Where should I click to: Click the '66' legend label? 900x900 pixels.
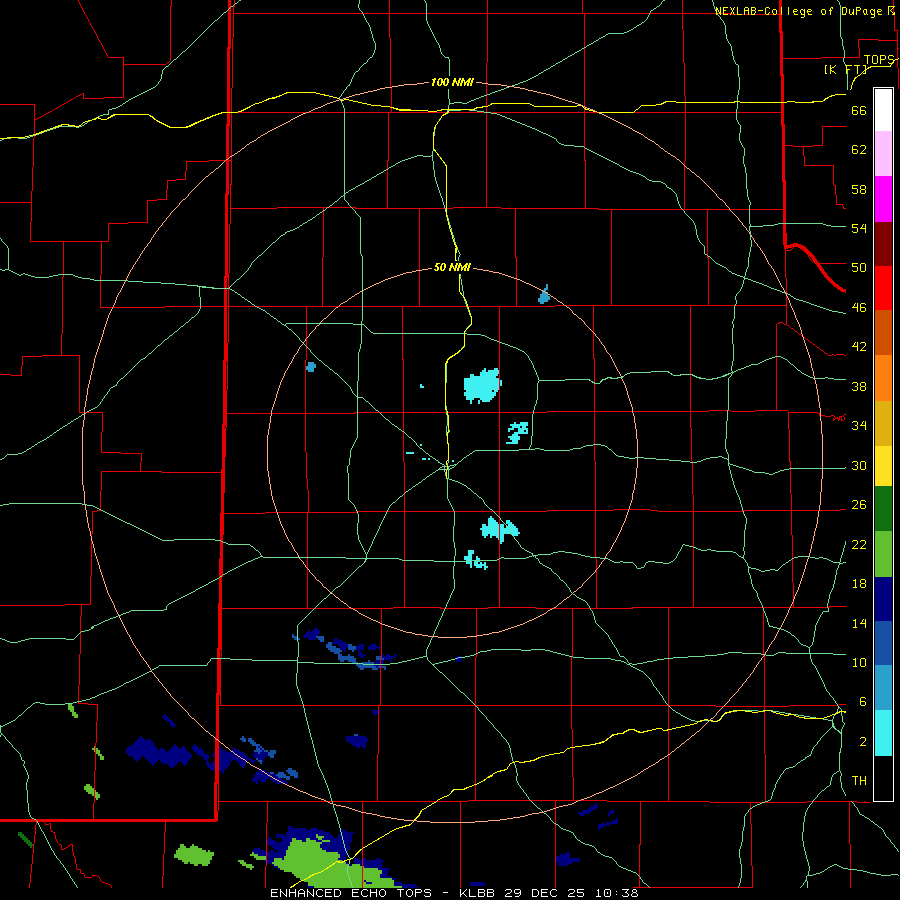(859, 111)
